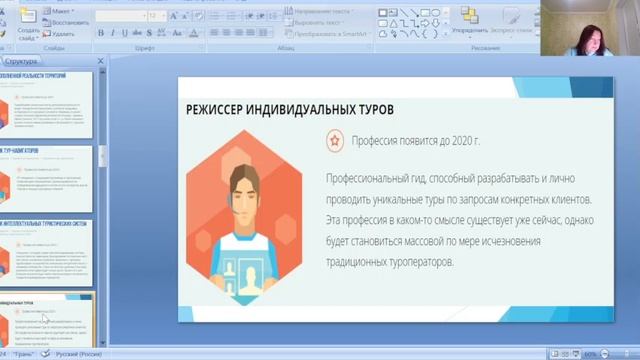Click slide title РЕЖИССЕР ИНДИВИДУАЛЬНЫХ ТУРОВ

click(x=290, y=110)
